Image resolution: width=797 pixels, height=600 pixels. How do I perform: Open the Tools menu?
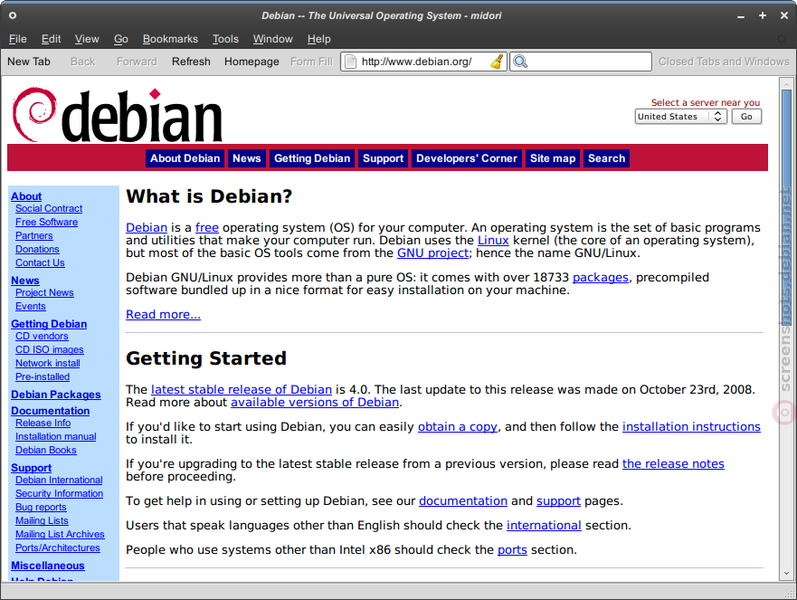coord(225,39)
